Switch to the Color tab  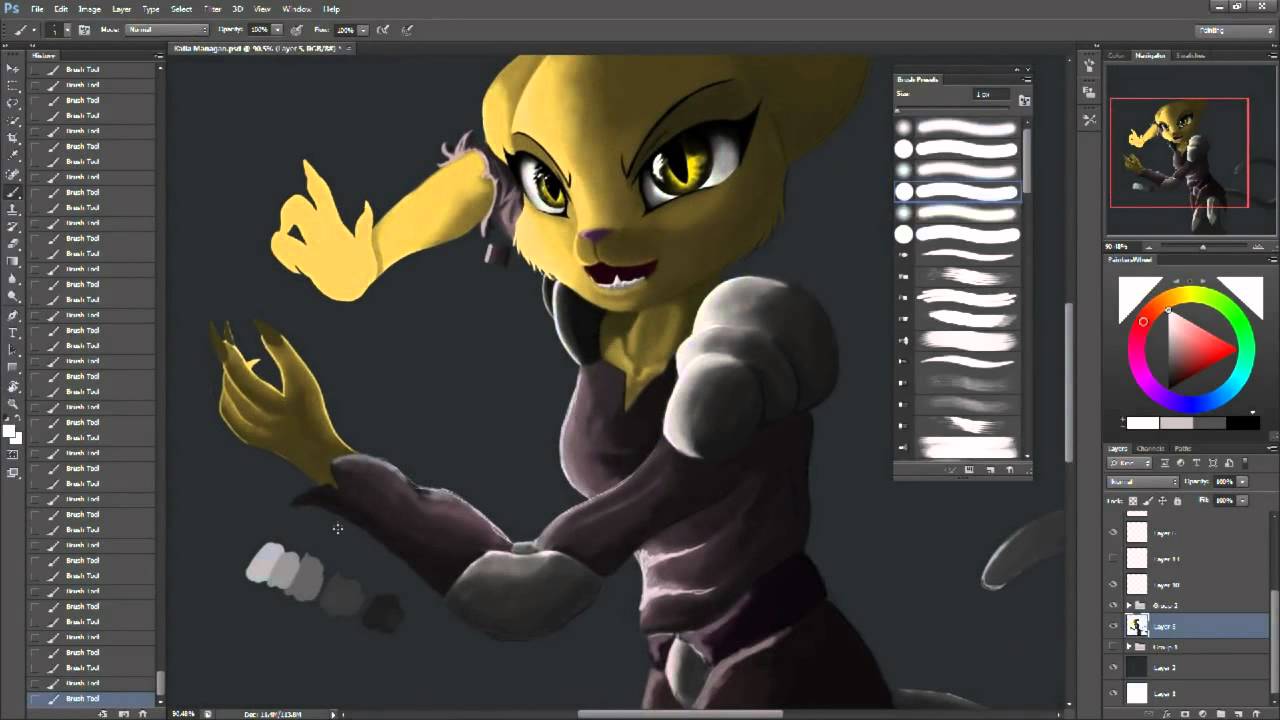[x=1117, y=56]
